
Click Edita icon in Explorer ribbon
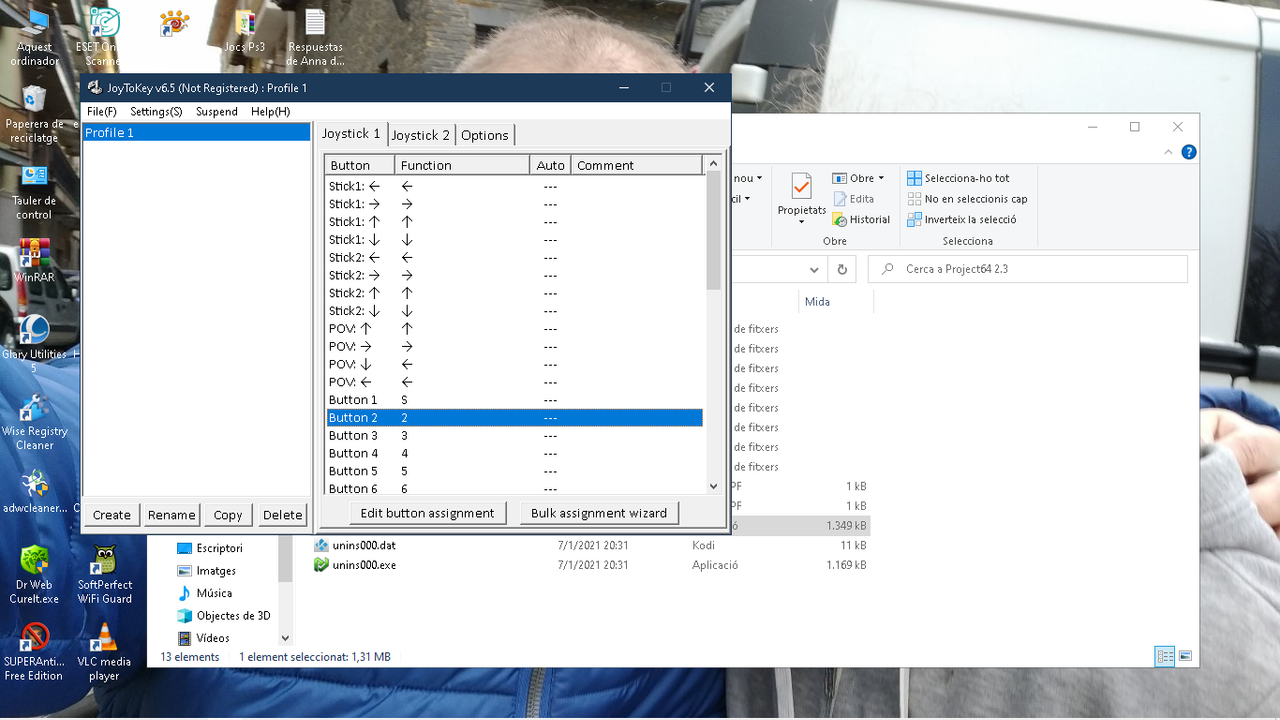(x=840, y=199)
